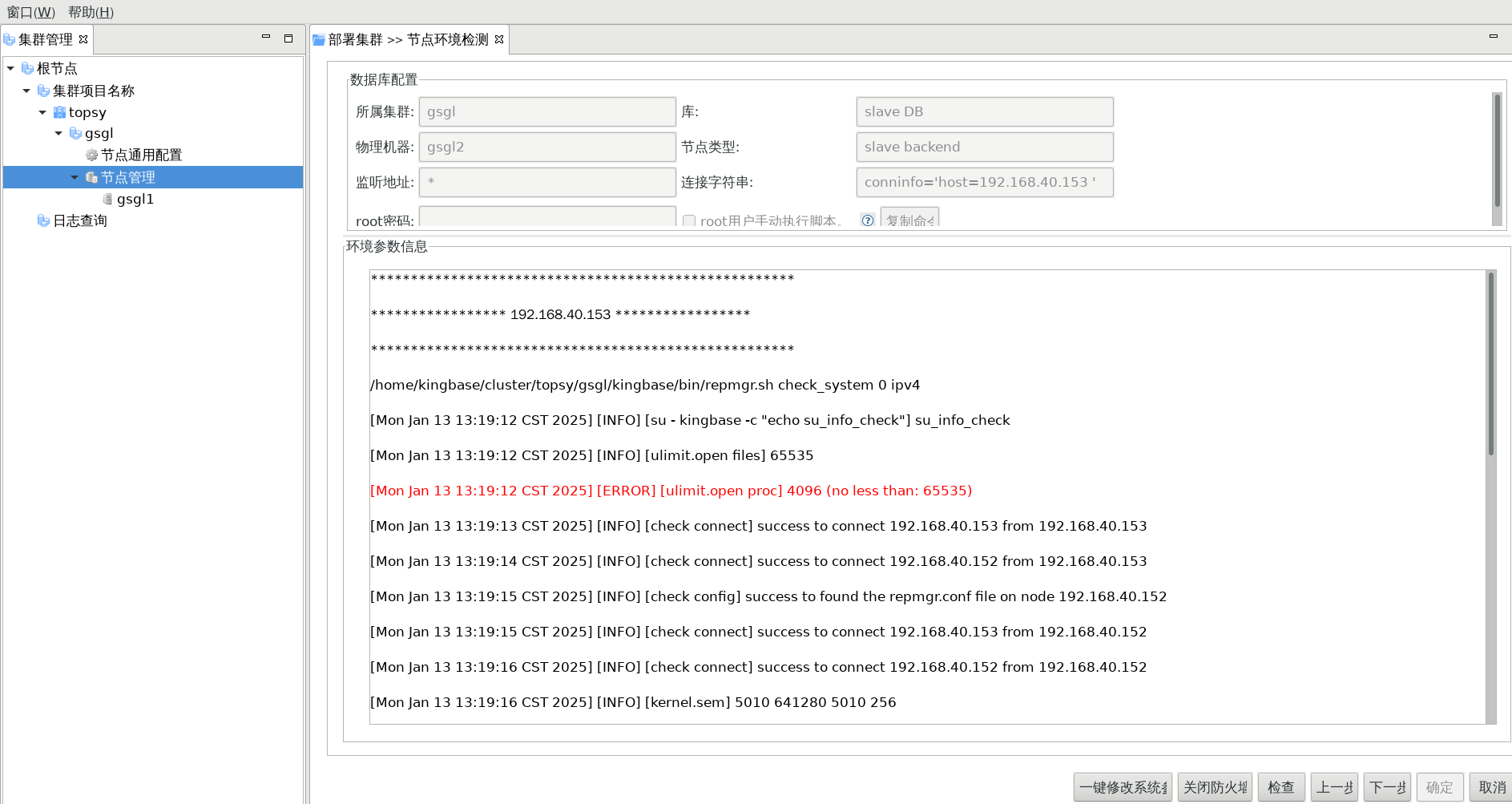This screenshot has height=804, width=1512.
Task: Click the 日志查询 icon in tree
Action: [x=43, y=220]
